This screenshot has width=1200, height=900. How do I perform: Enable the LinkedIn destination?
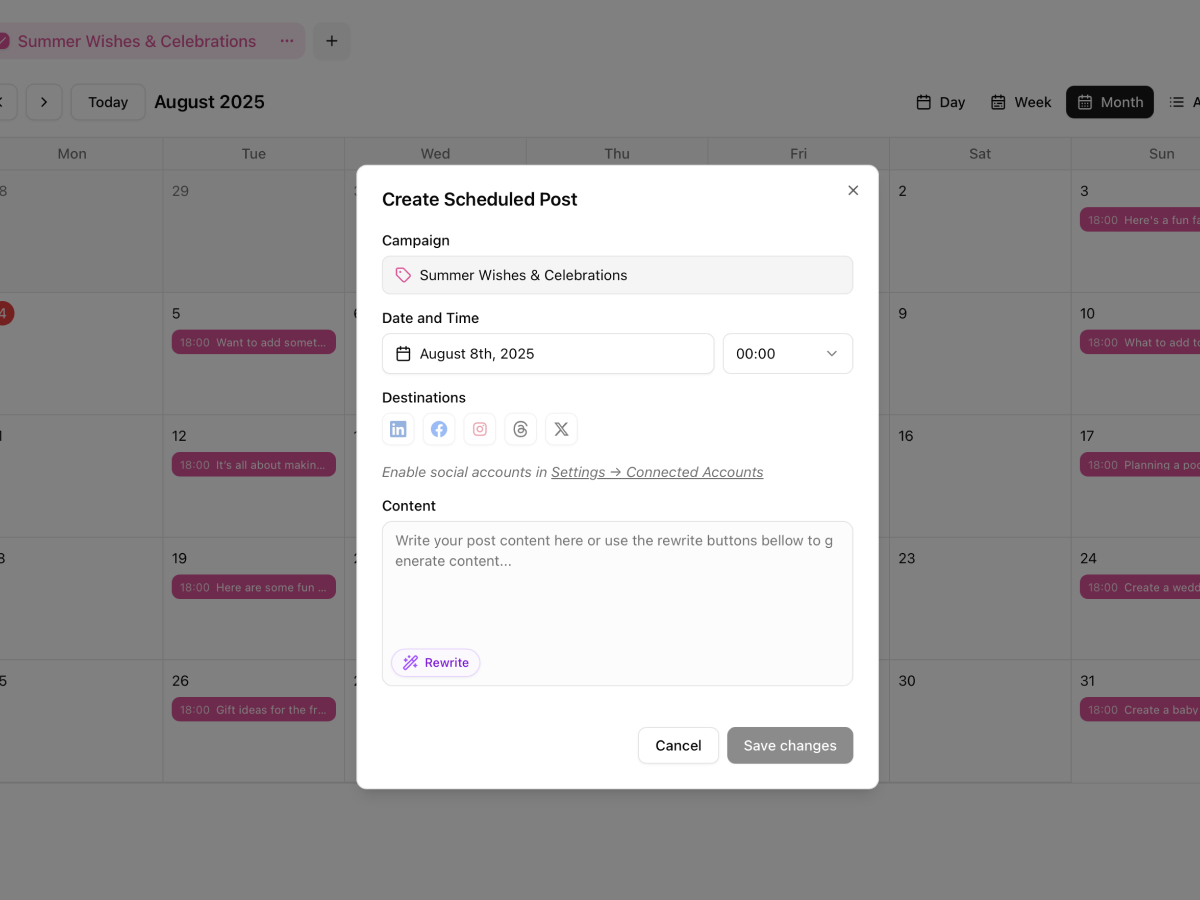398,429
